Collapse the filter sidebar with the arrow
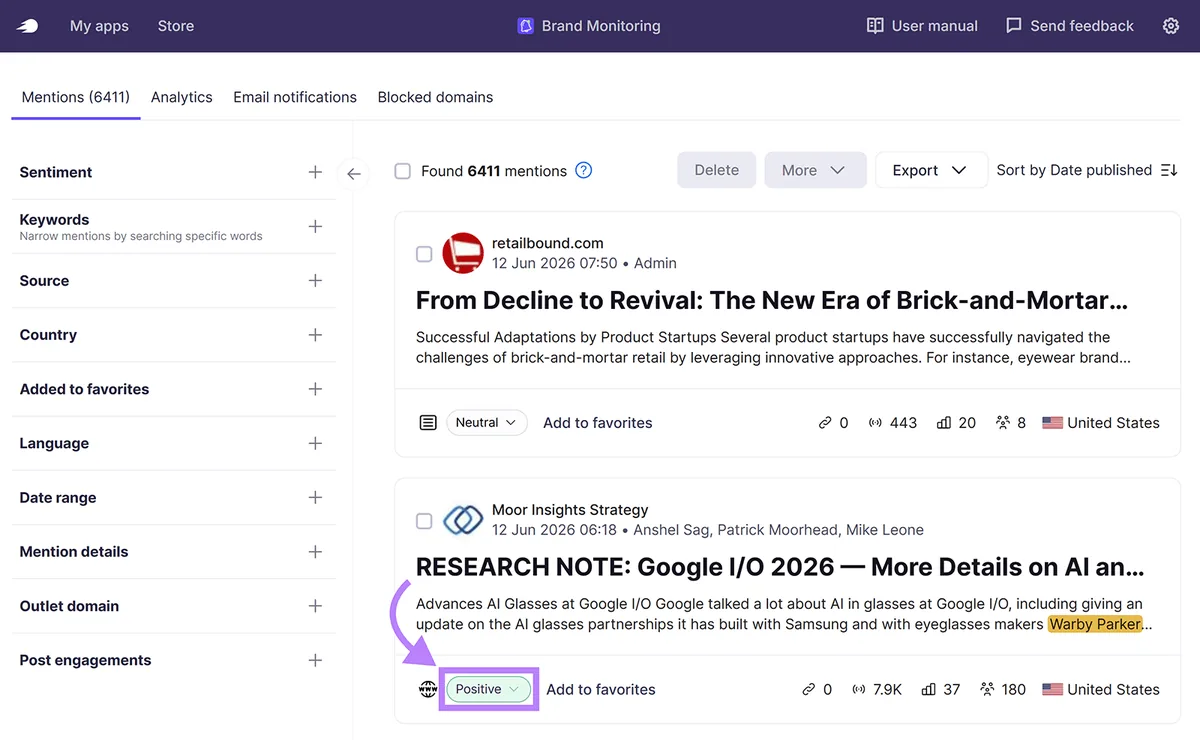 click(354, 173)
